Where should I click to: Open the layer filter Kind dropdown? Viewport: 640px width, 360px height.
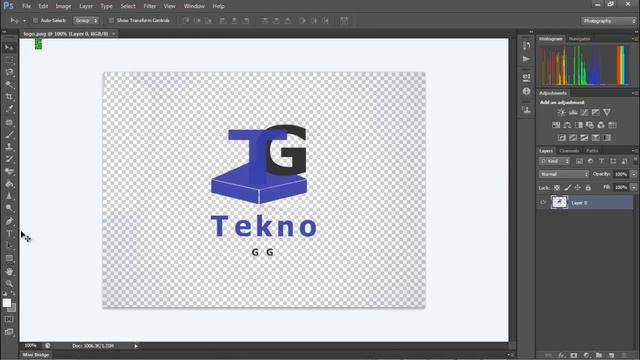[554, 162]
